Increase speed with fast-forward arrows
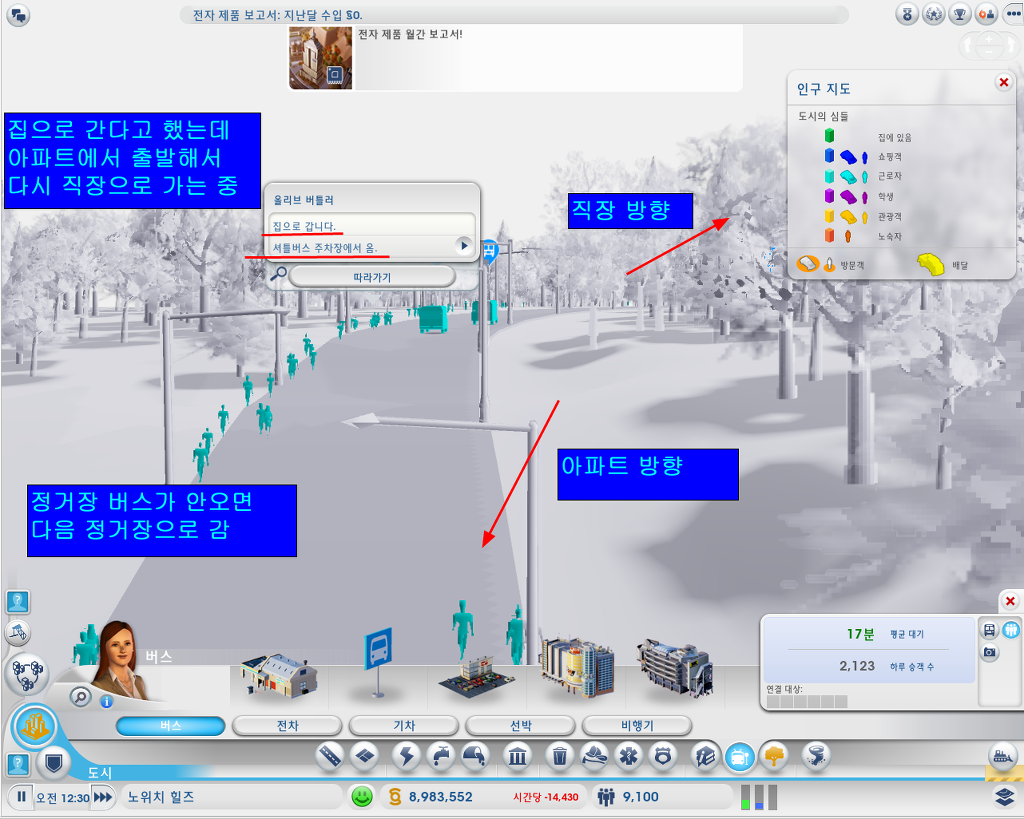This screenshot has height=819, width=1024. pyautogui.click(x=103, y=797)
